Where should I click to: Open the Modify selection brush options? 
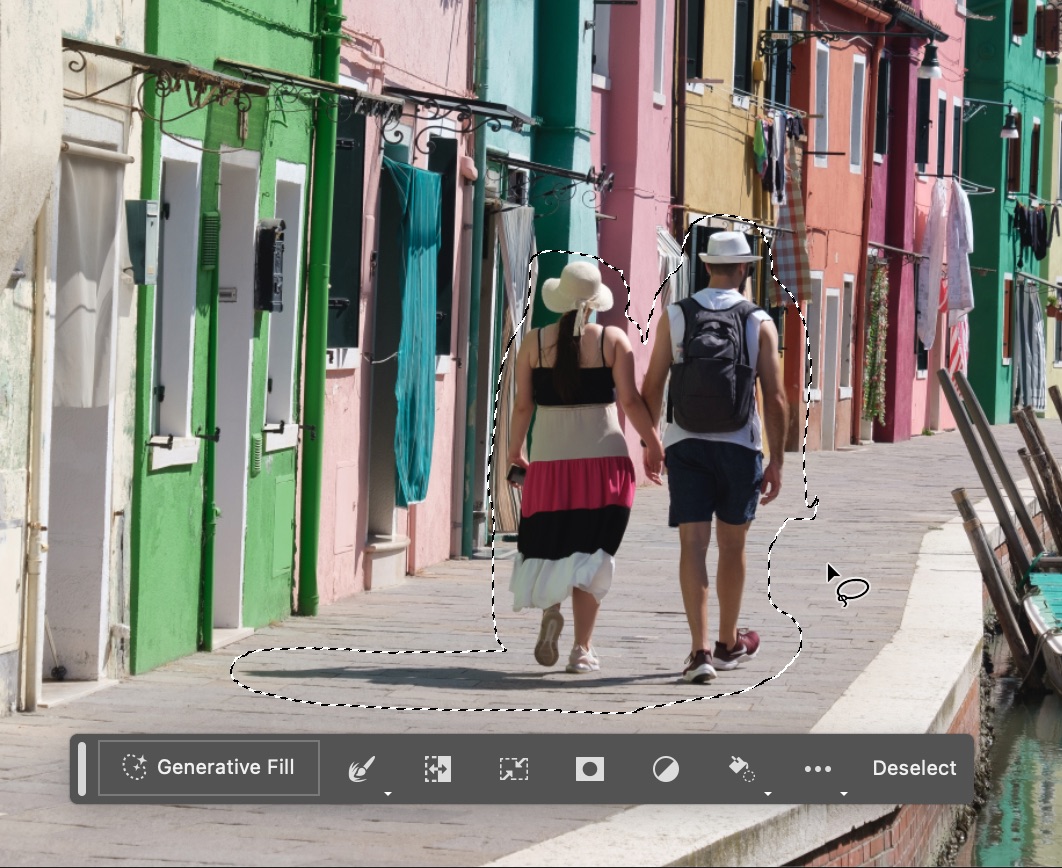pos(362,769)
